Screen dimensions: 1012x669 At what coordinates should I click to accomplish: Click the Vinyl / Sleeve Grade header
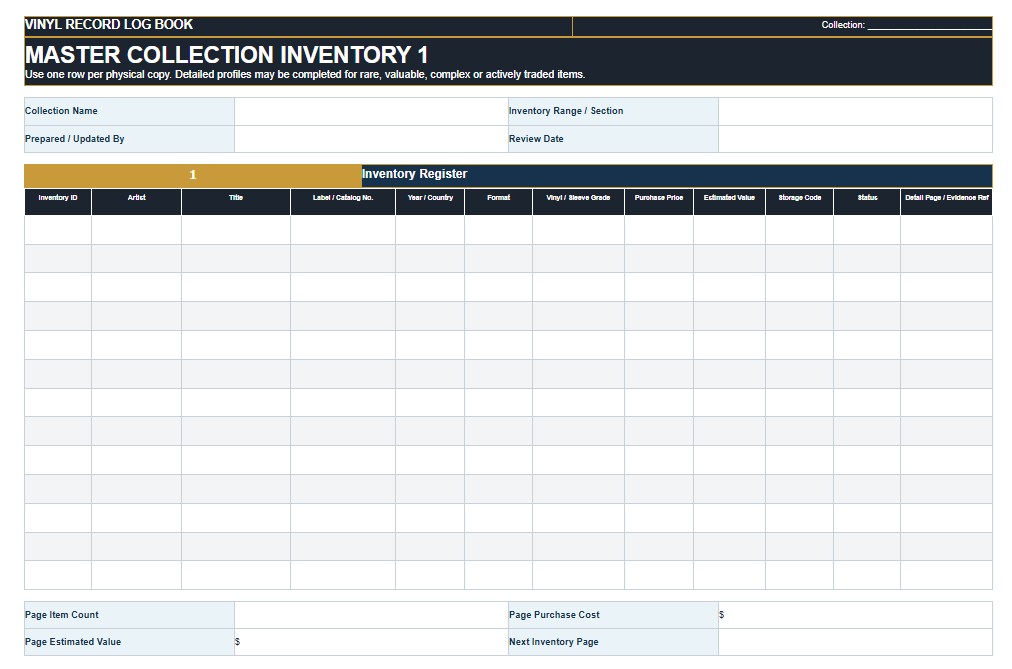[578, 201]
